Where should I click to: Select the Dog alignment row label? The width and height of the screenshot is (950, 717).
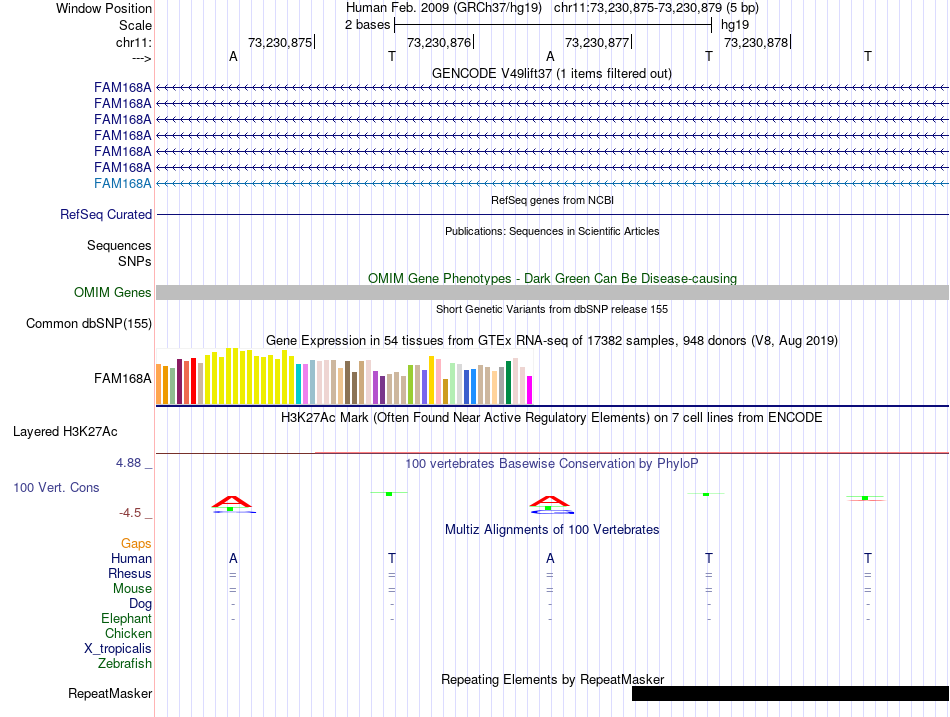[140, 604]
